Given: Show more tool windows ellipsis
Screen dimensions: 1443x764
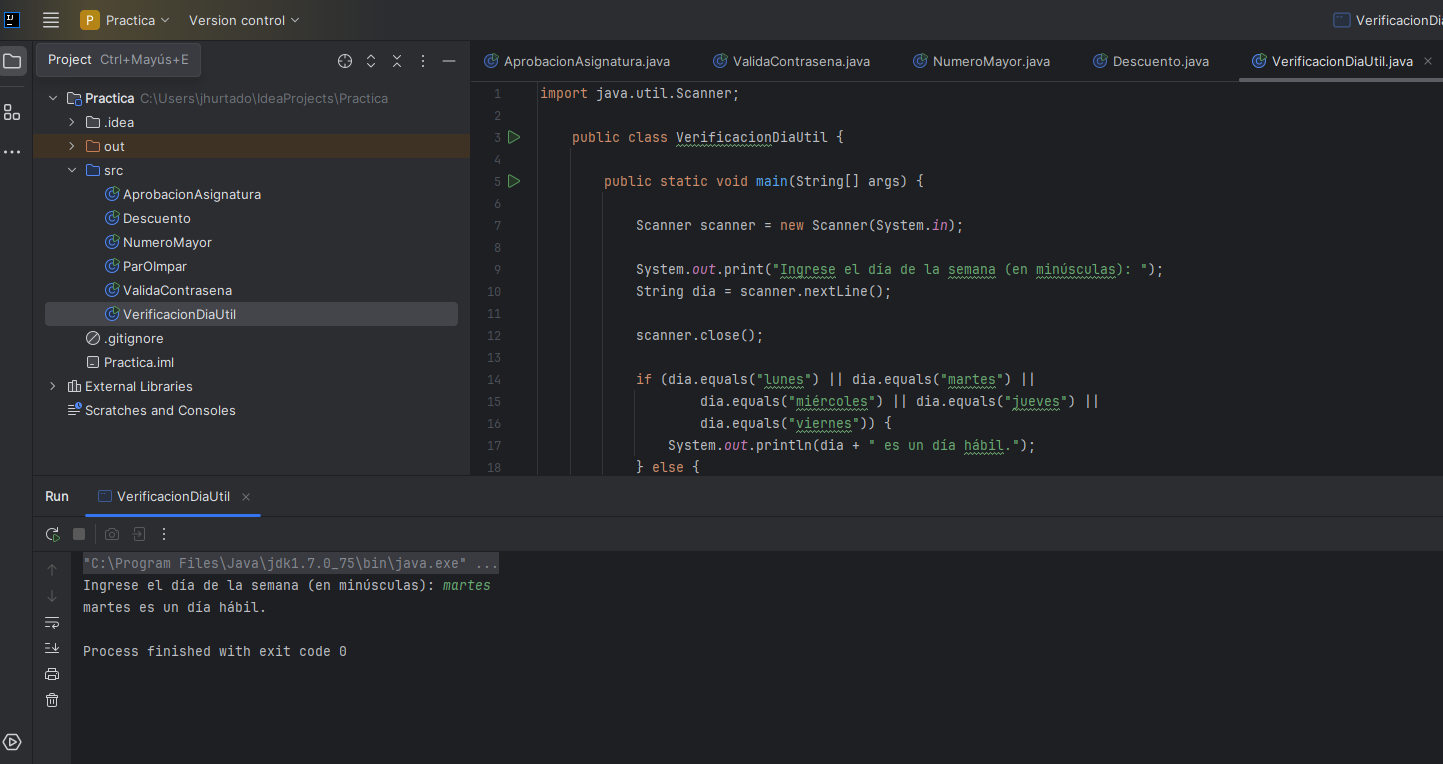Looking at the screenshot, I should [x=12, y=152].
